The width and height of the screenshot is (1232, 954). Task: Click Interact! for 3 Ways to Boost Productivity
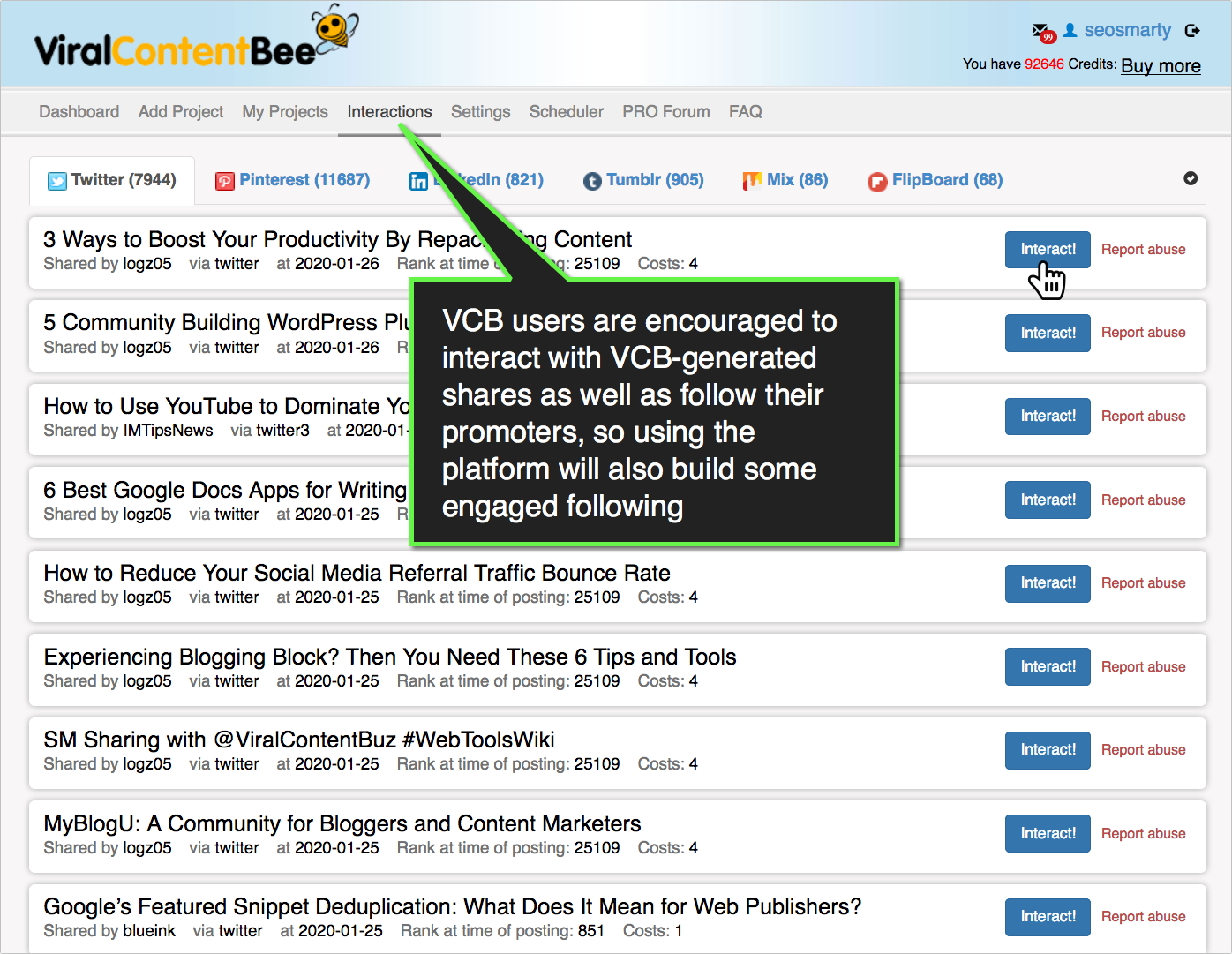[1048, 250]
